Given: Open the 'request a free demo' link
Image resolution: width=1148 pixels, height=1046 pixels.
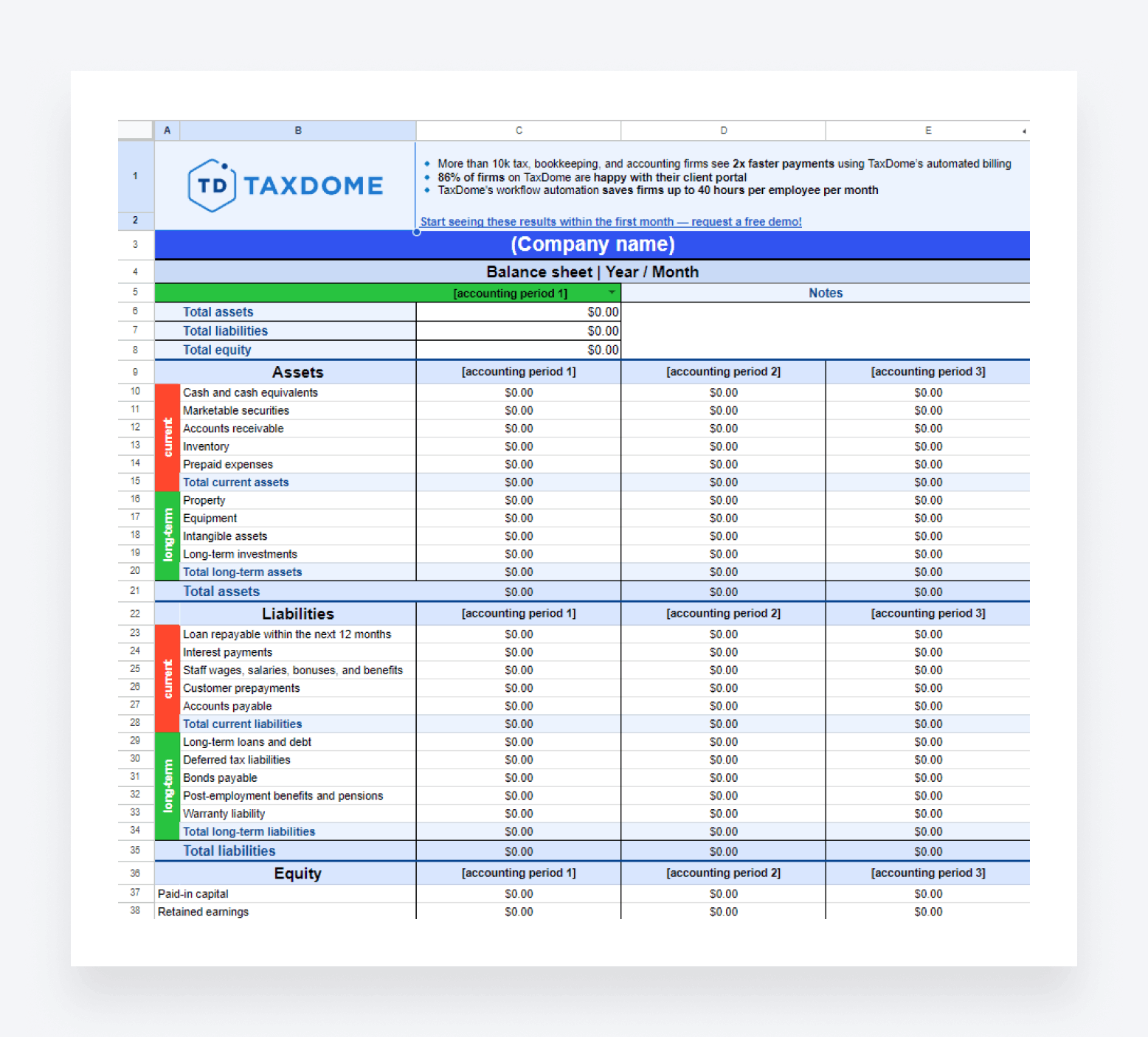Looking at the screenshot, I should point(611,221).
